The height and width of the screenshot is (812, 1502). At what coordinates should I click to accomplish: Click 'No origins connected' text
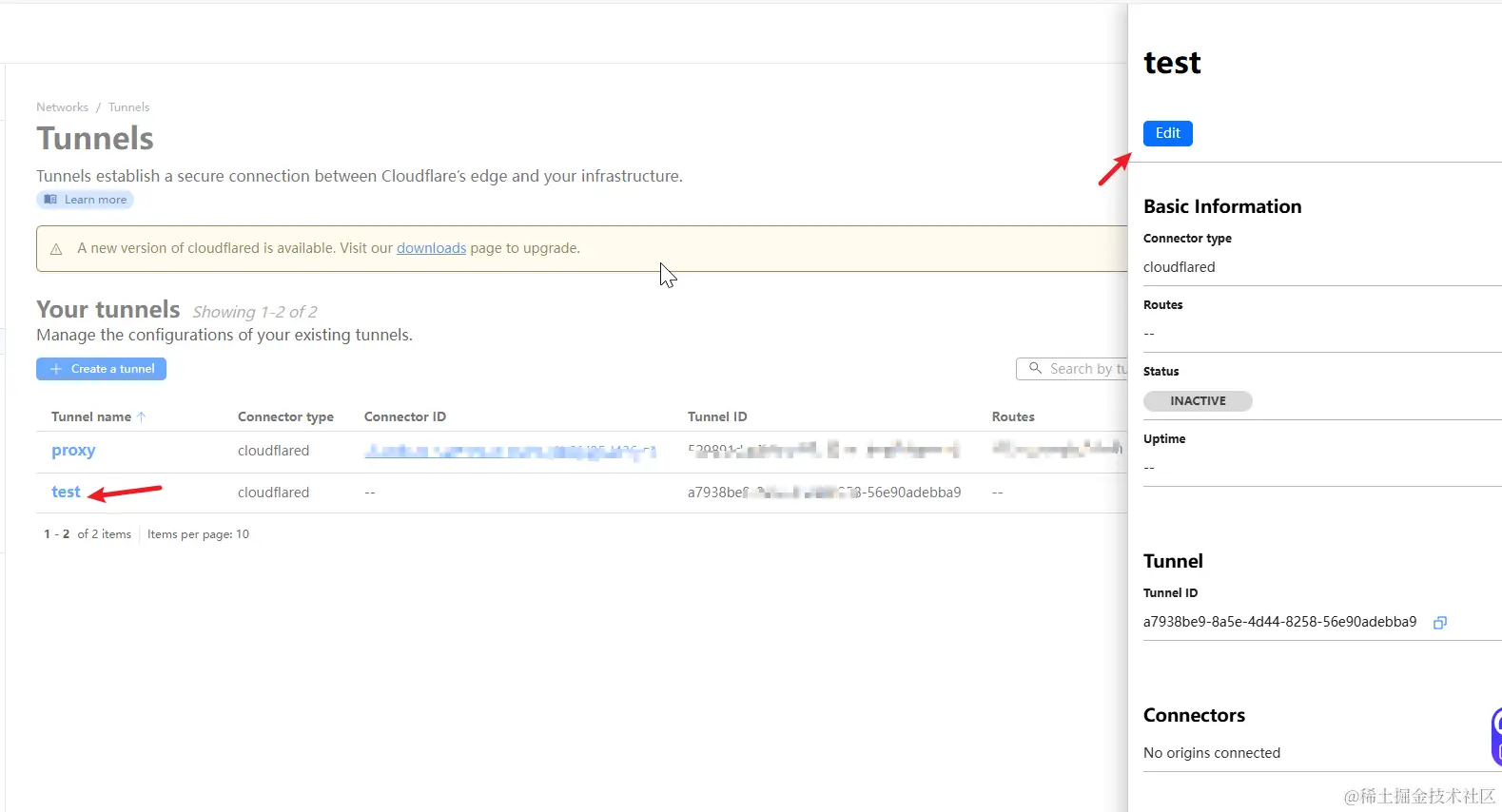1212,753
